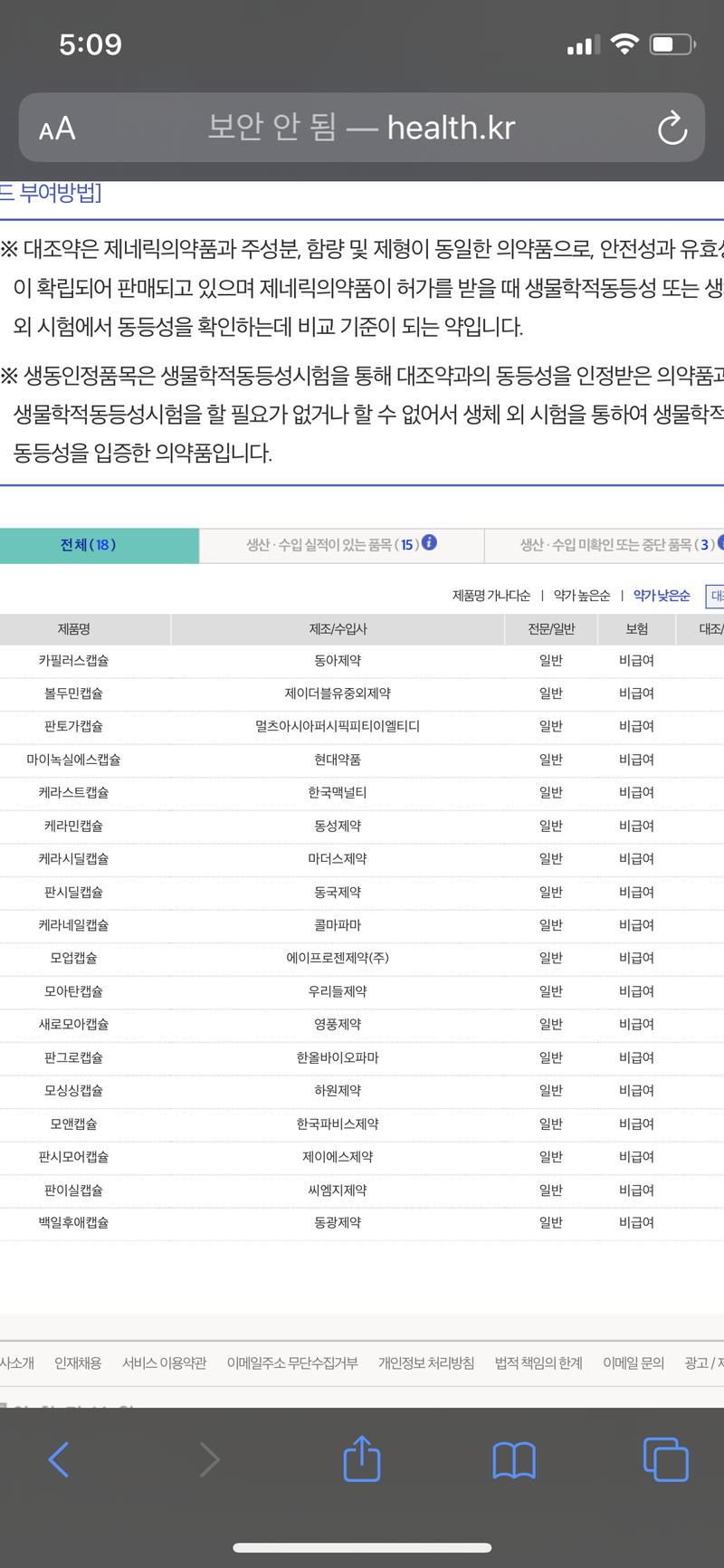Open the Safari share sheet icon
Screen dimensions: 724x1568
[362, 1458]
